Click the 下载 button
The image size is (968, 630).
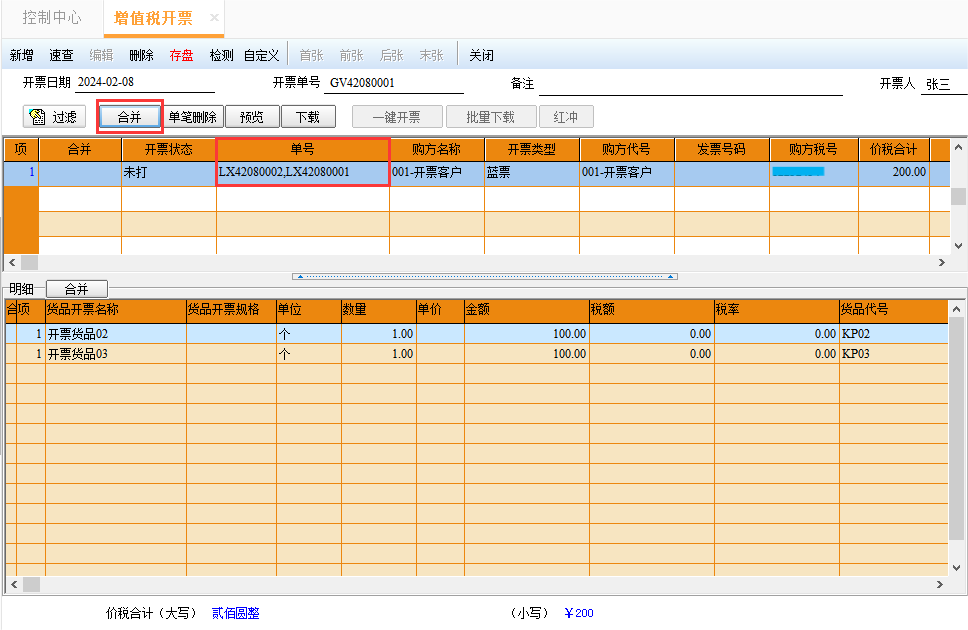pos(308,117)
